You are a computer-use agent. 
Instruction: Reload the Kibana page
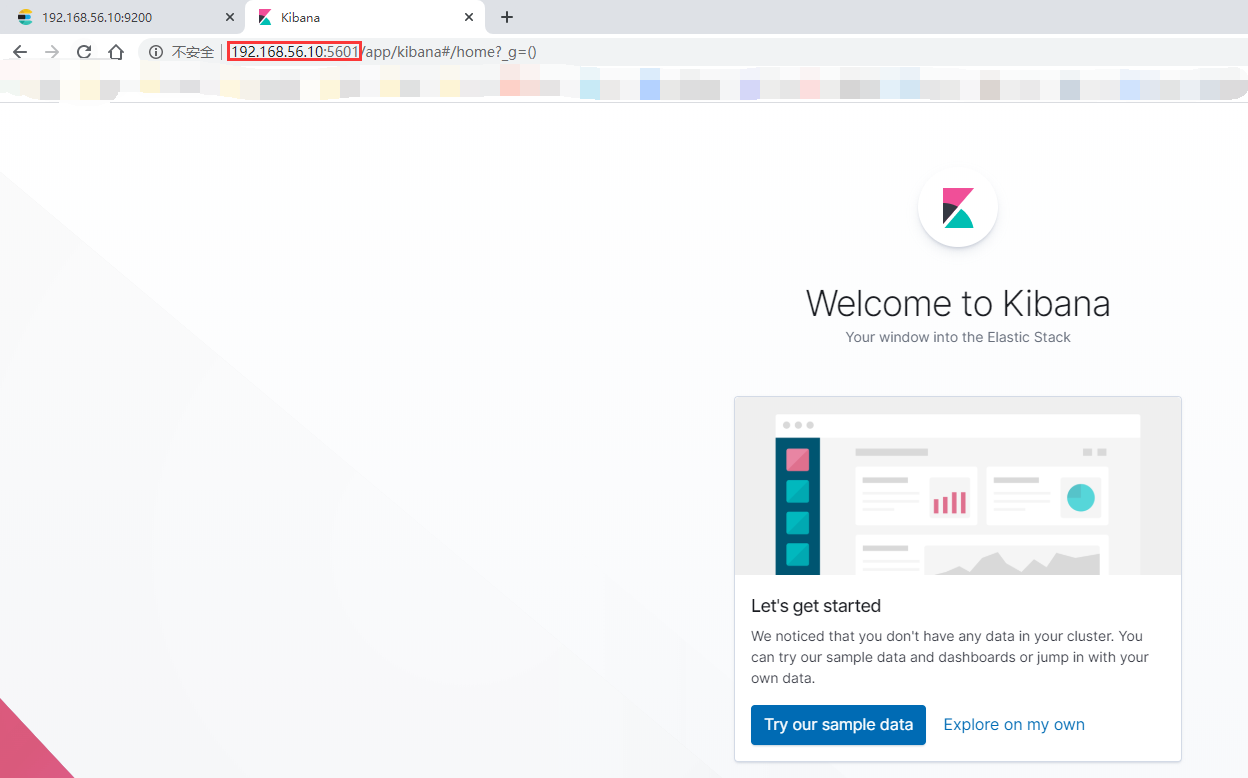tap(84, 52)
